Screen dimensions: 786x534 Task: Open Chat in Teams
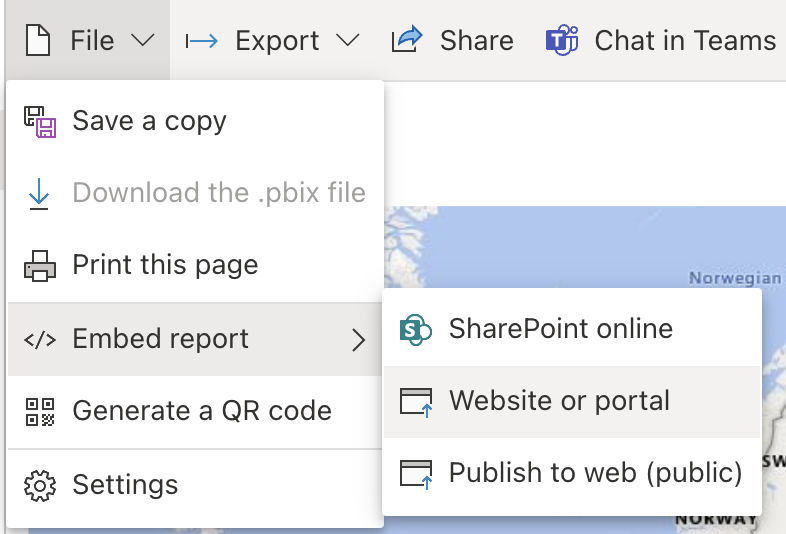[x=685, y=41]
